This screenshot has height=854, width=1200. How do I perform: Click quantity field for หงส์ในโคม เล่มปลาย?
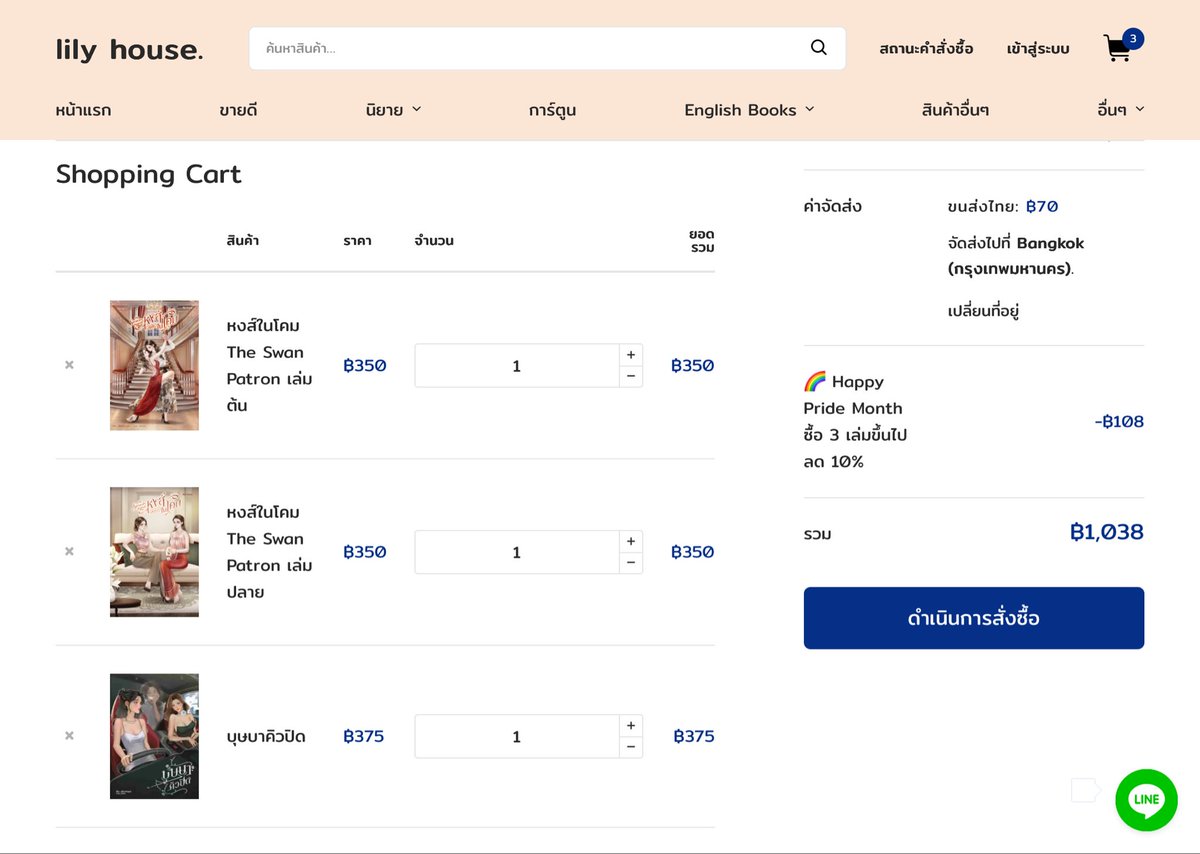(x=517, y=552)
